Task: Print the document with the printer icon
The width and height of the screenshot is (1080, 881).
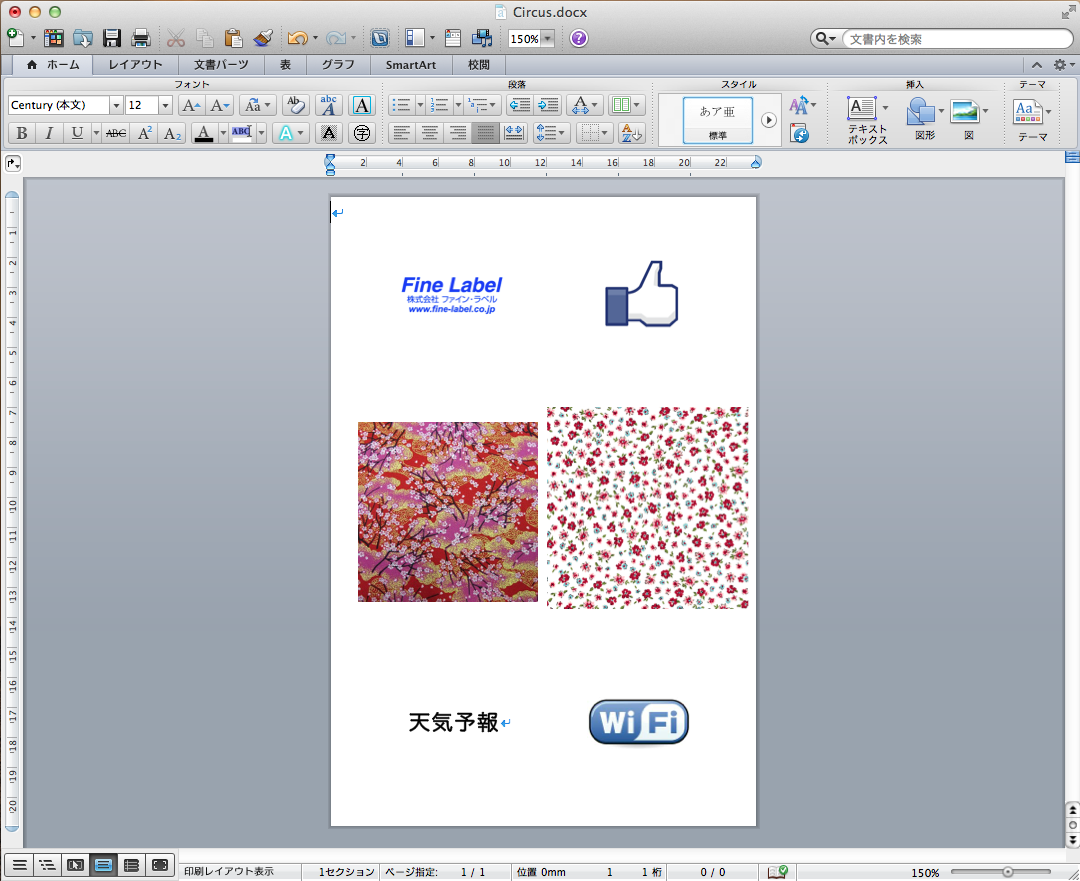Action: pyautogui.click(x=141, y=38)
